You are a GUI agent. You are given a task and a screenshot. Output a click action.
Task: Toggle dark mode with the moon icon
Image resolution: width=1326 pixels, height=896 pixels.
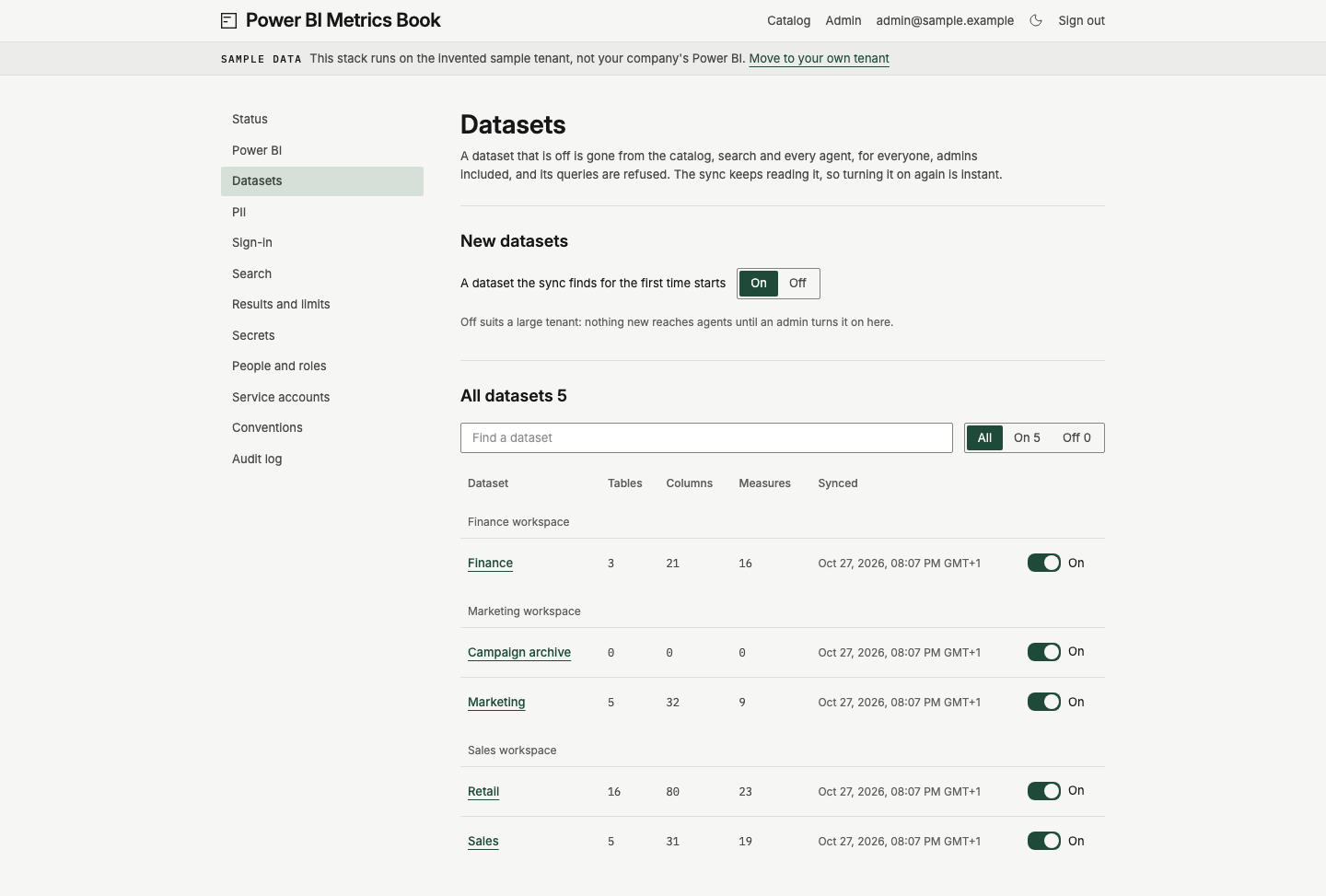point(1036,20)
